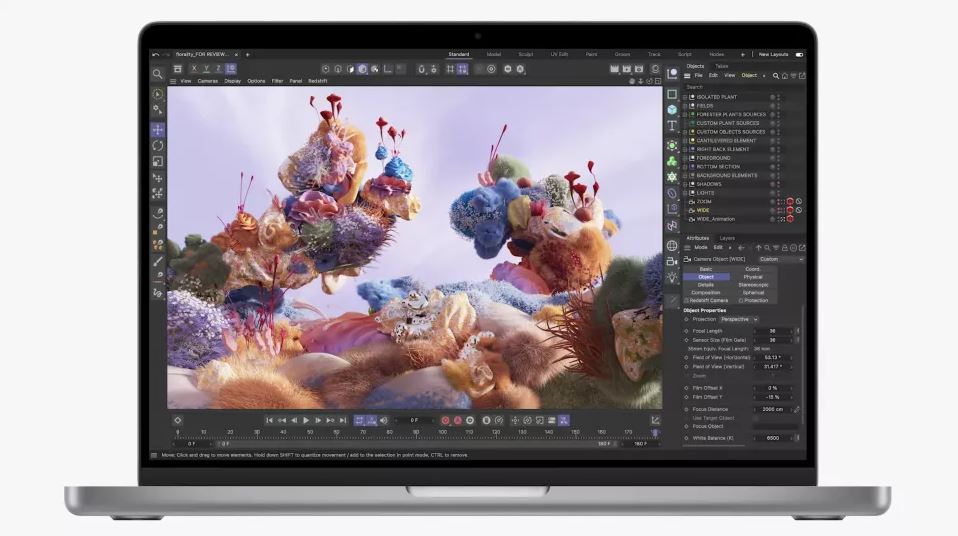
Task: Open the viewport Redshift menu
Action: click(x=318, y=81)
